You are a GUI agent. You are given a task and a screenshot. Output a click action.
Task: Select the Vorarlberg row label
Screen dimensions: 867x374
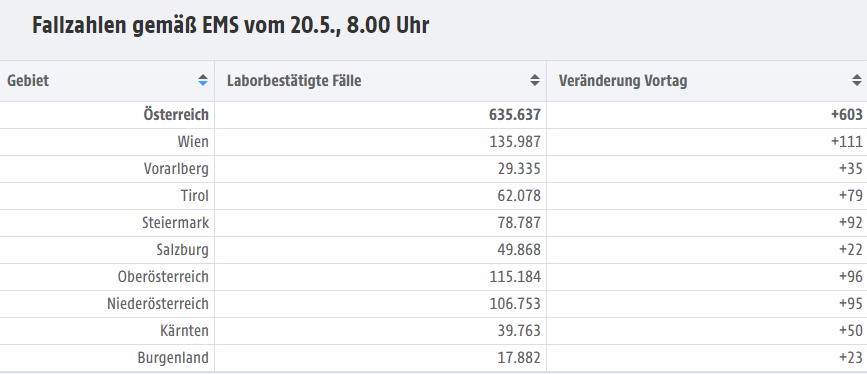[176, 169]
